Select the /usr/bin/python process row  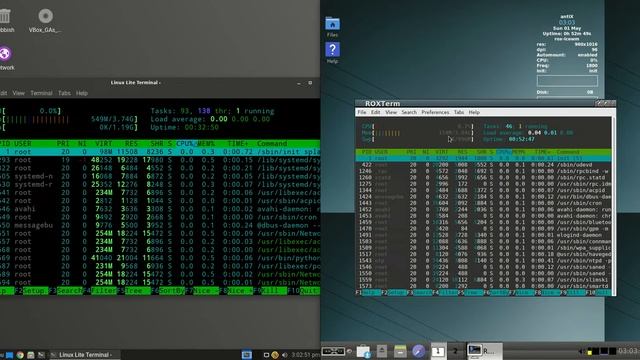[160, 258]
